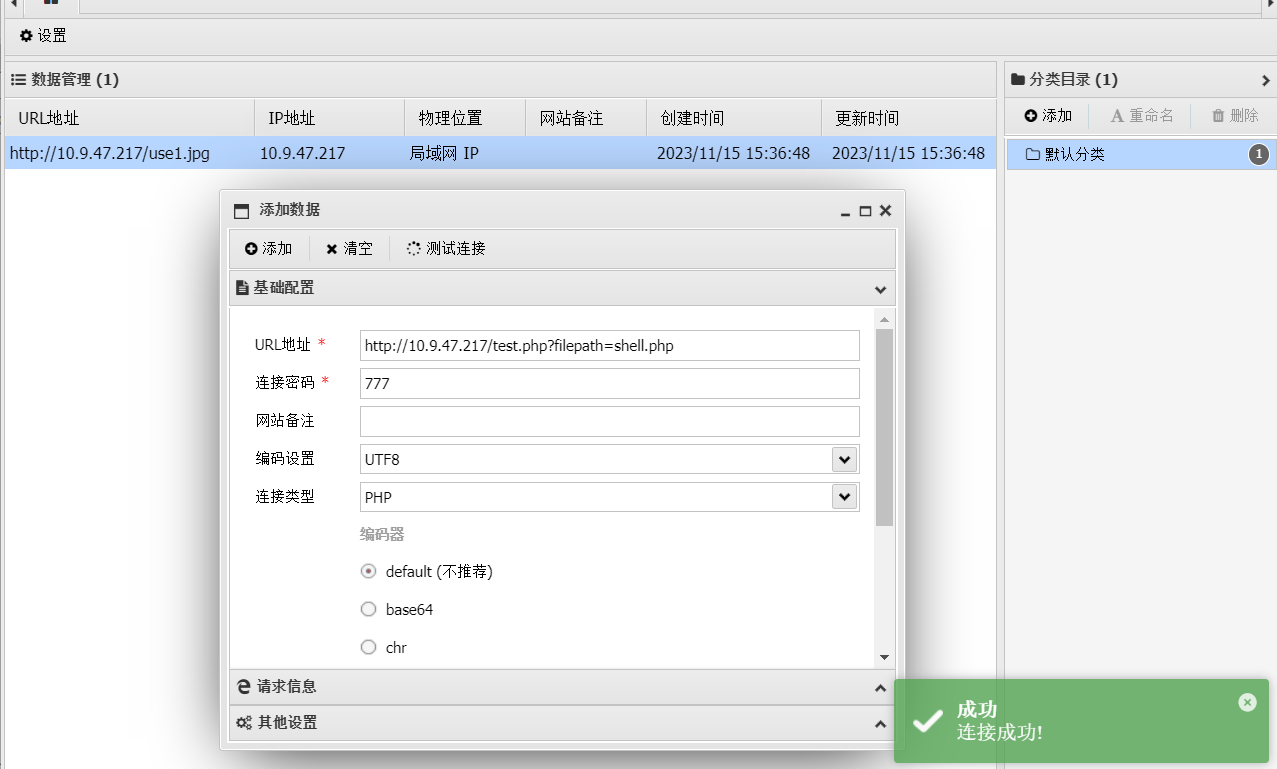Viewport: 1277px width, 769px height.
Task: Click the scrollbar down arrow in dialog
Action: click(x=884, y=657)
